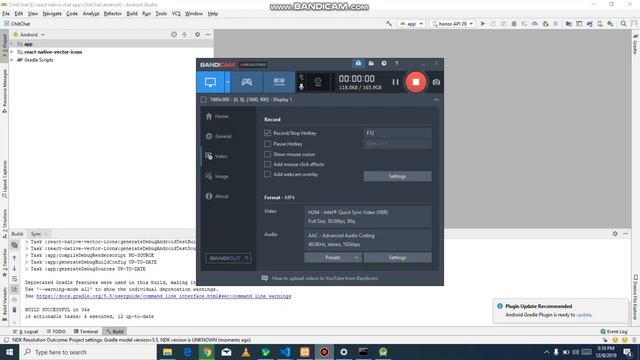The image size is (640, 360).
Task: Open Presets dropdown in Bandicam
Action: (333, 258)
